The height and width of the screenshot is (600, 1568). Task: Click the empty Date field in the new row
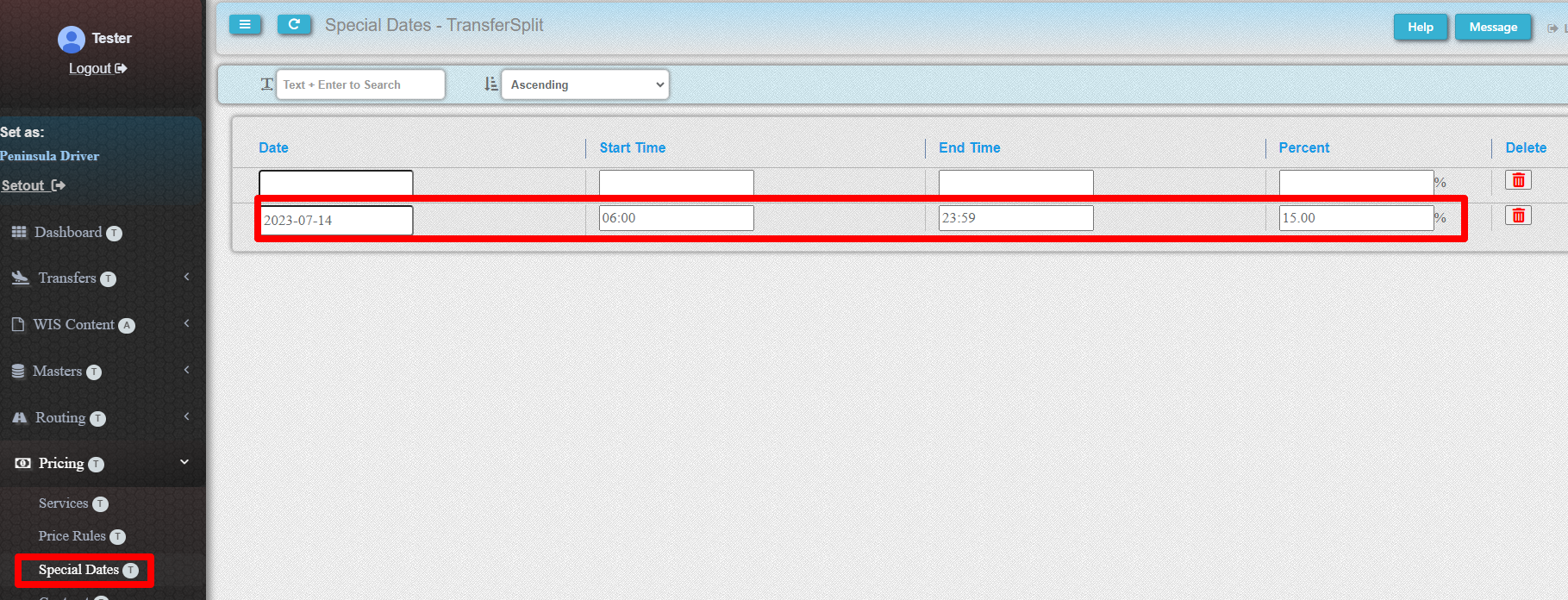tap(335, 184)
